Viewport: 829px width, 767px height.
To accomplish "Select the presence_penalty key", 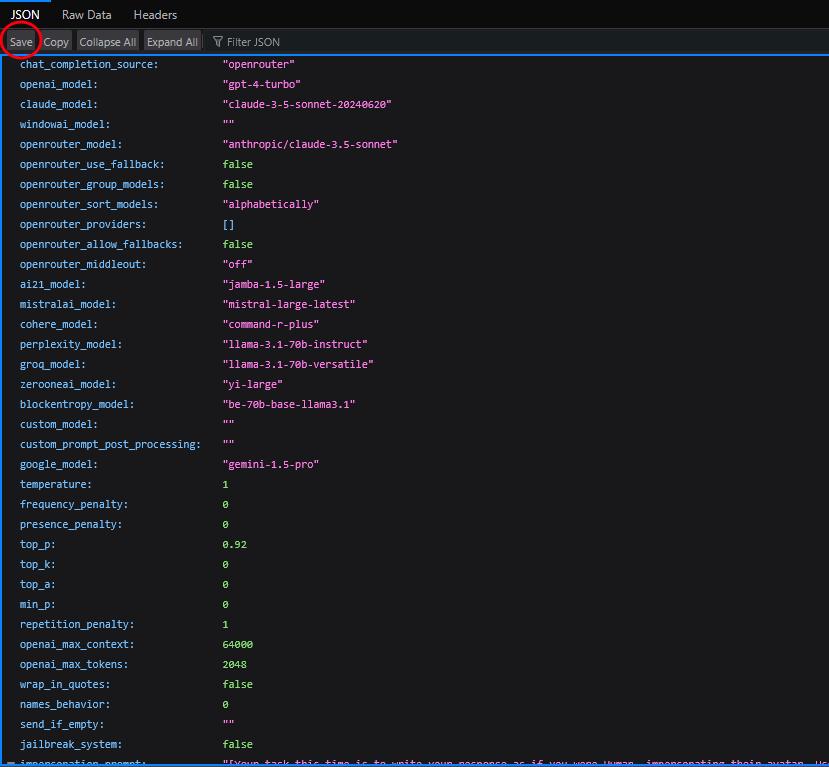I will coord(71,524).
